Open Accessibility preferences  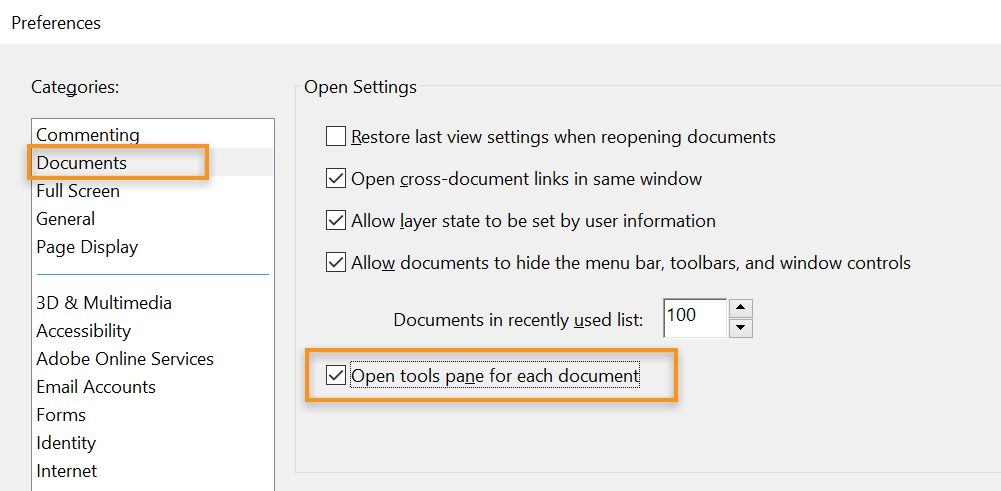pyautogui.click(x=84, y=331)
